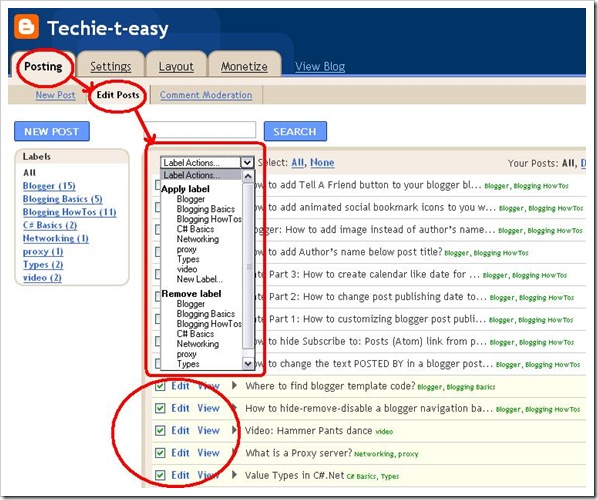Select Networking under Apply label

[x=198, y=239]
